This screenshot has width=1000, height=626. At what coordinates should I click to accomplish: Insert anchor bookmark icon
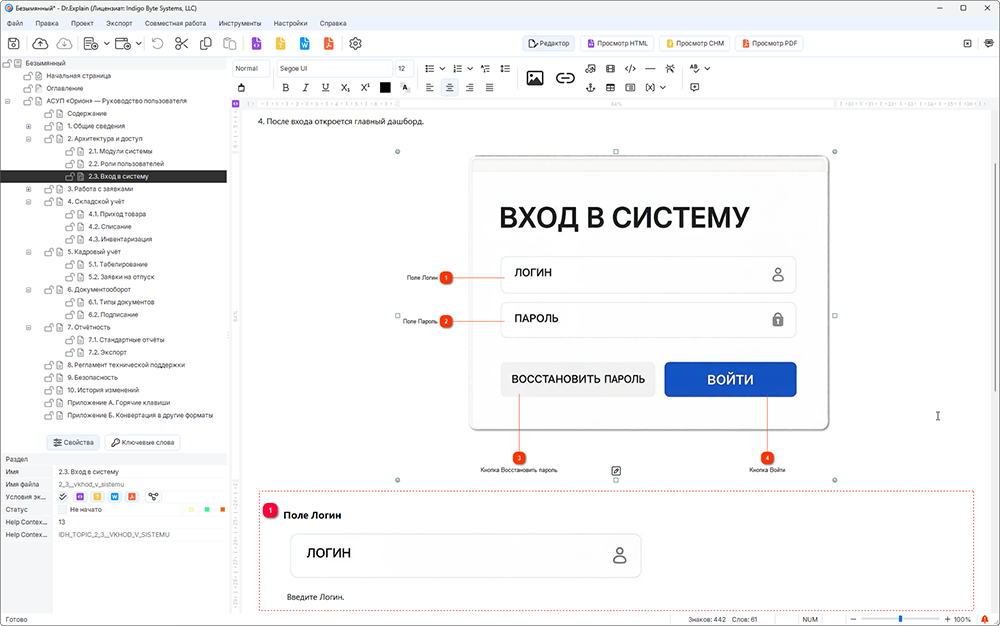(x=591, y=87)
